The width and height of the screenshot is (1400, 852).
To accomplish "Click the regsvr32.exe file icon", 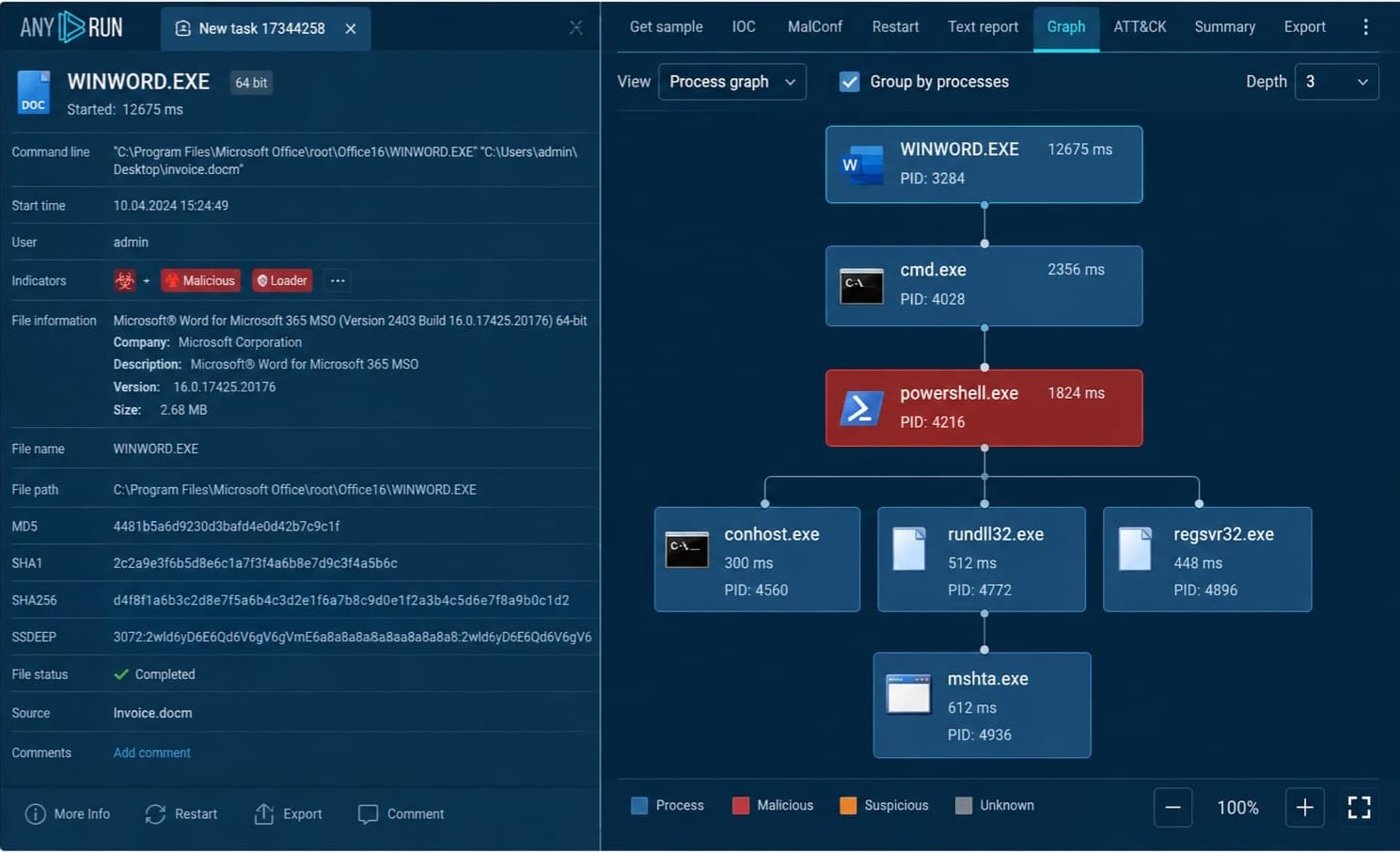I will [1135, 549].
